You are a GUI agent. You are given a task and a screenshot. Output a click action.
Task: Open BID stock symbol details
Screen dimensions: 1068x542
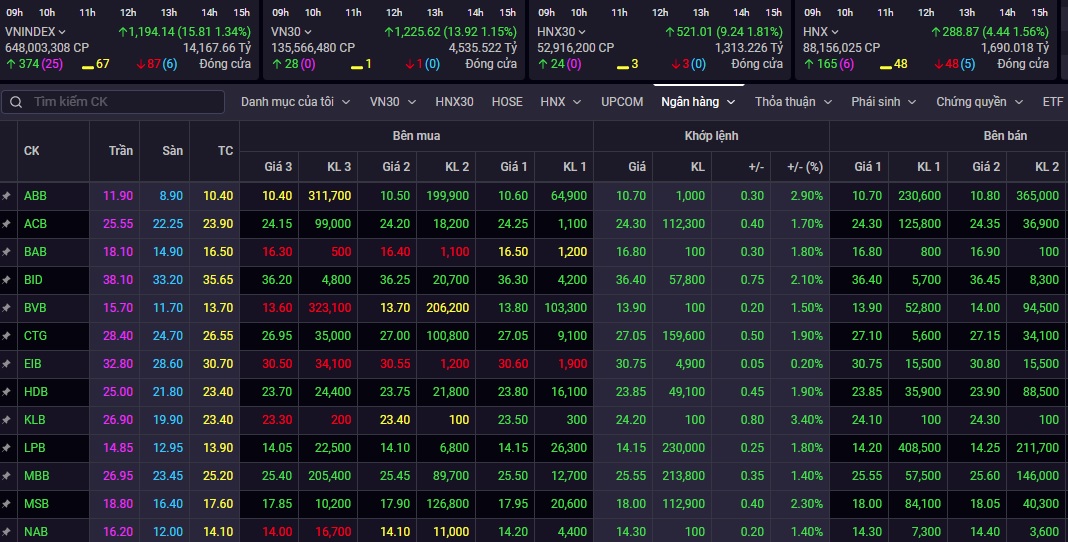tap(33, 280)
